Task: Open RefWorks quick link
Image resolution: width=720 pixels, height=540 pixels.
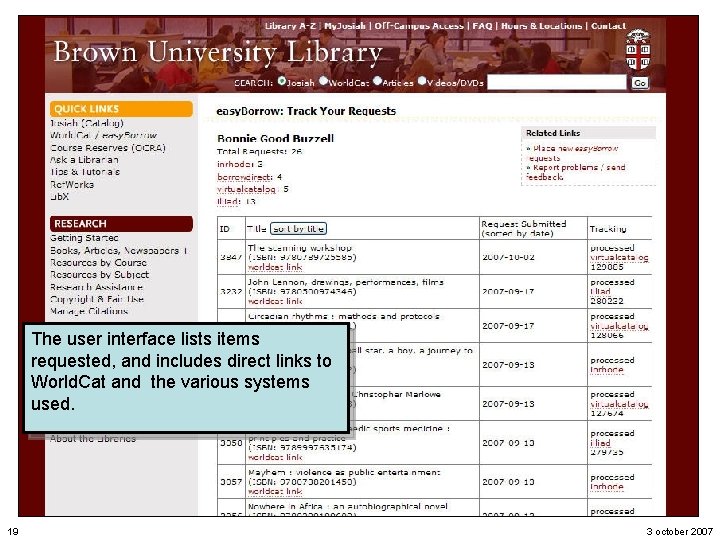Action: 72,185
